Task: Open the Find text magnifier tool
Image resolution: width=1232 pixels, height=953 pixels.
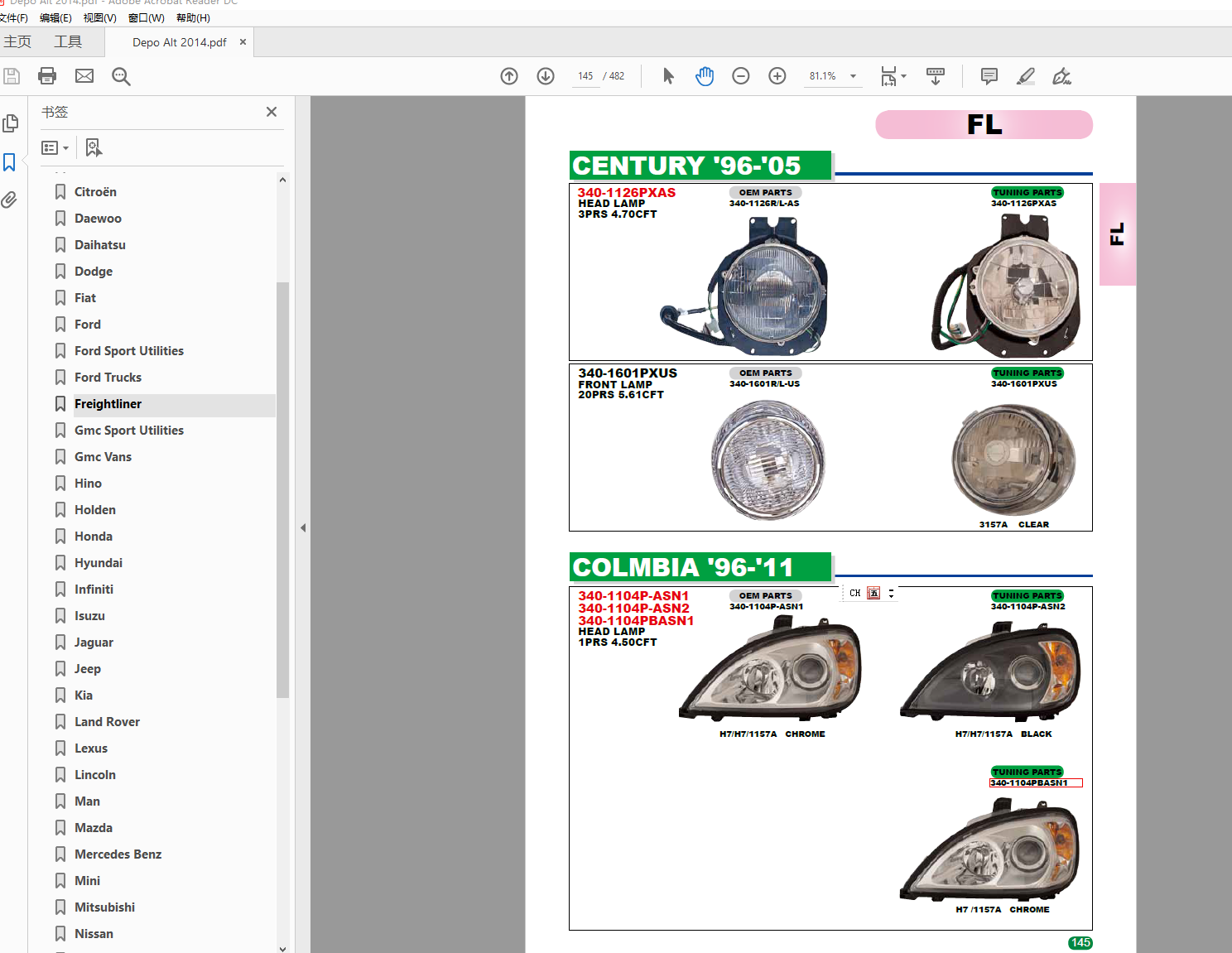Action: [121, 76]
